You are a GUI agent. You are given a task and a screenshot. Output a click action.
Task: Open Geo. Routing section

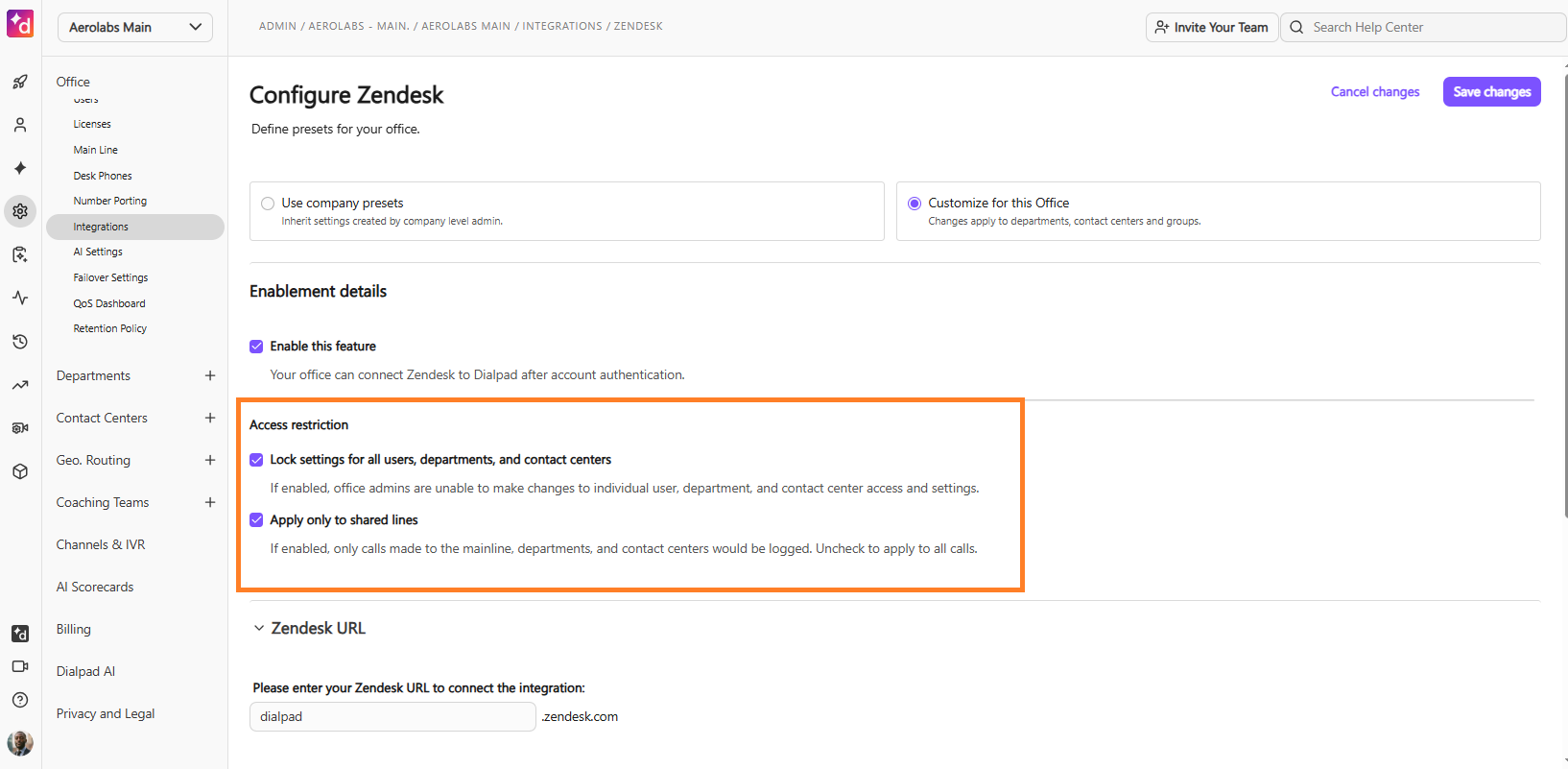93,460
